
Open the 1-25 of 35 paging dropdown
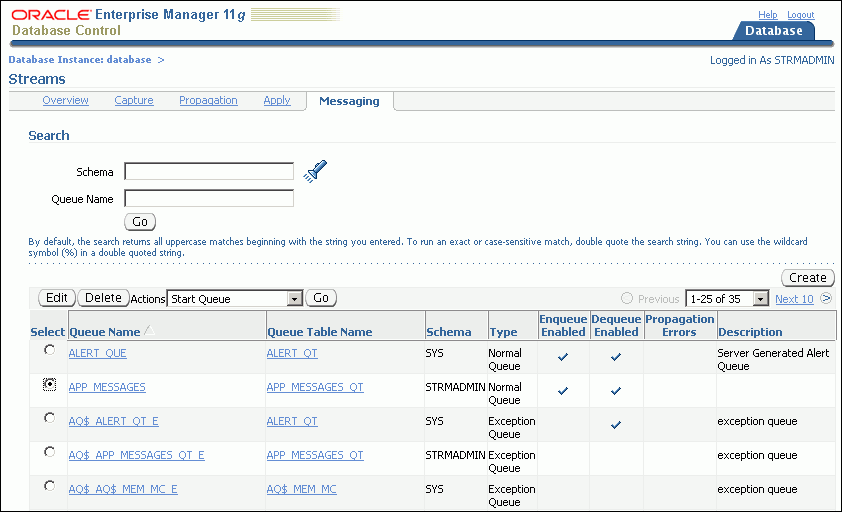point(728,299)
